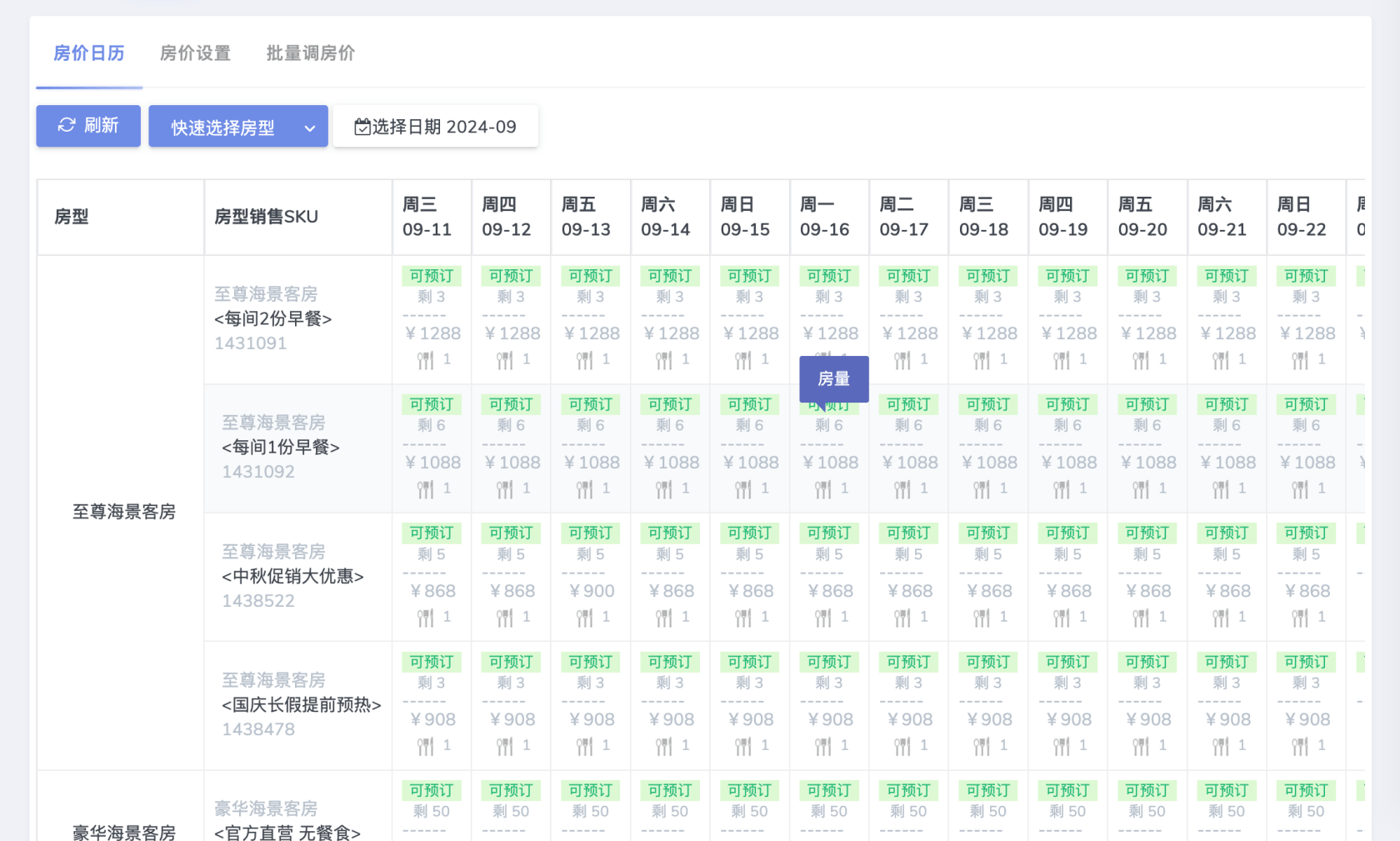Switch to the 房价日历 tab
1400x841 pixels.
[89, 53]
